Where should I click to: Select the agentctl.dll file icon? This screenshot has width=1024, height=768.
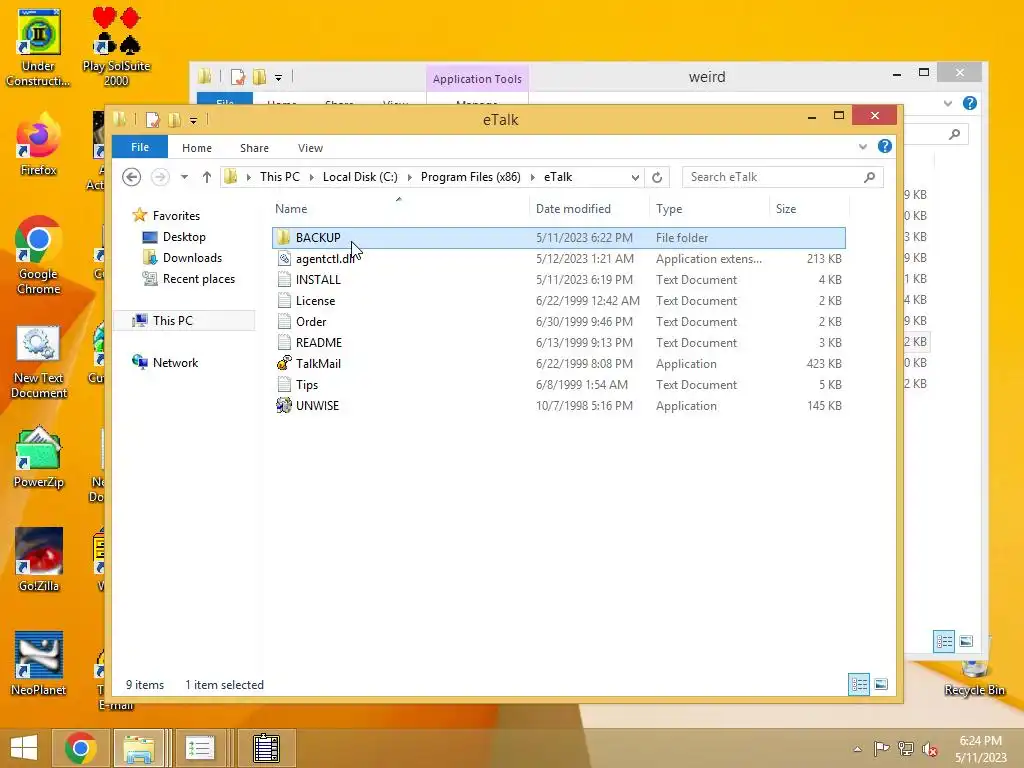coord(284,259)
